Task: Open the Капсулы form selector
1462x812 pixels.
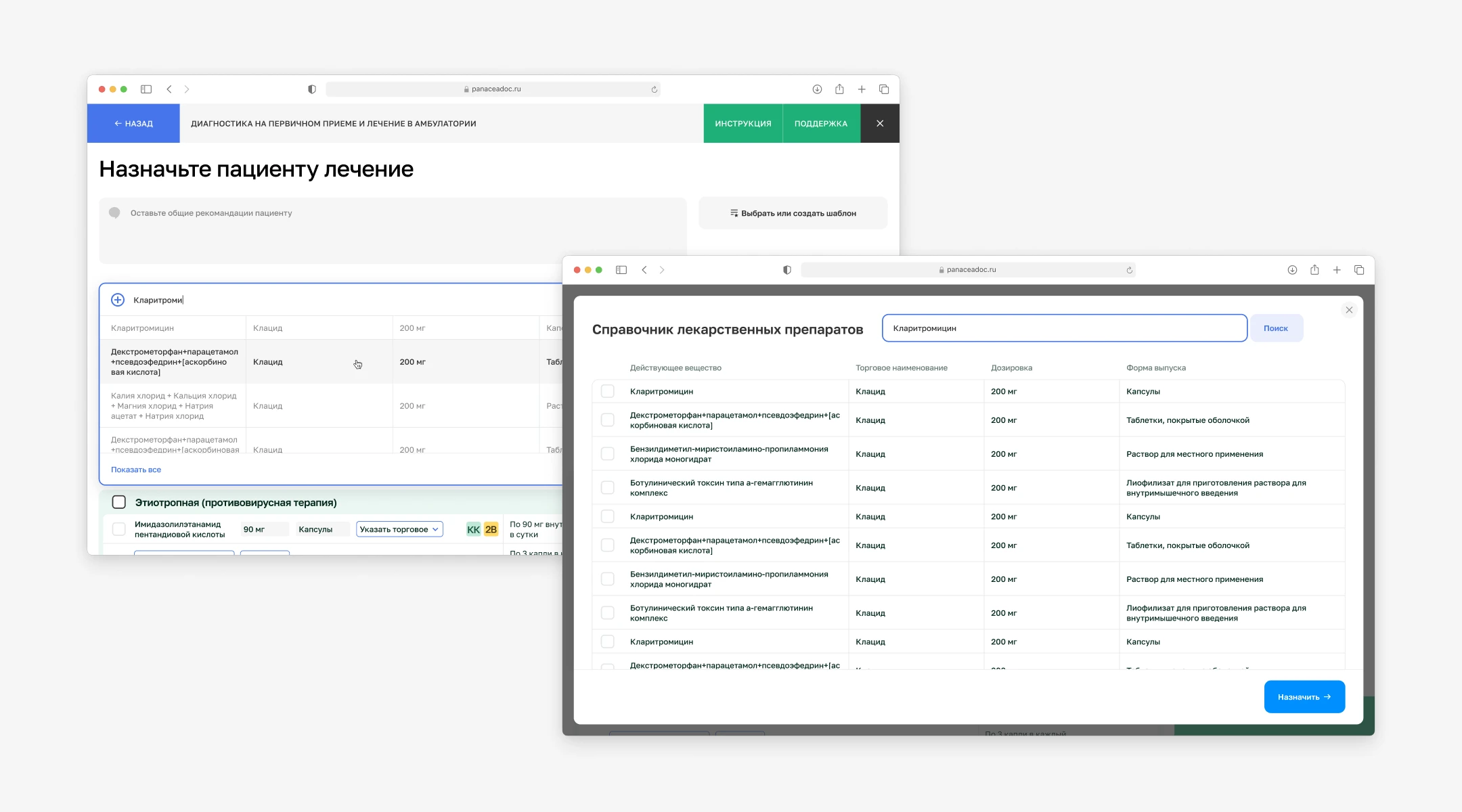Action: click(322, 529)
